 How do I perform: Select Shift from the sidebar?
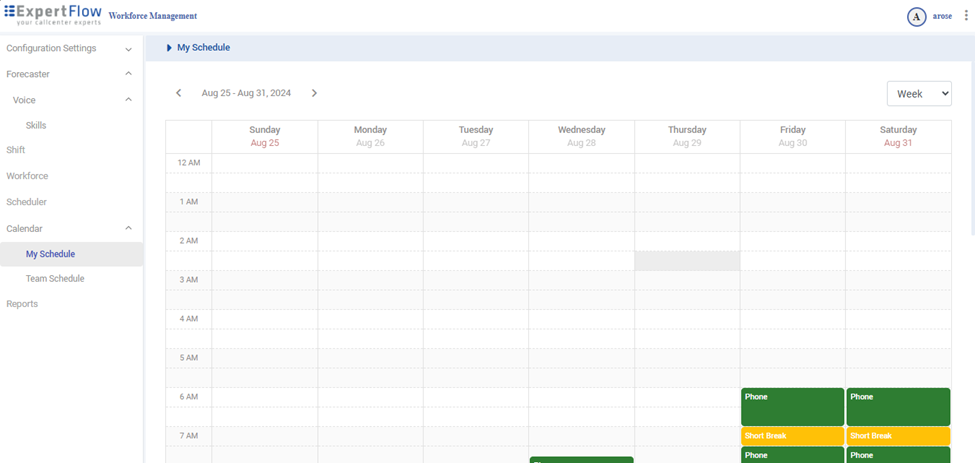(x=16, y=150)
